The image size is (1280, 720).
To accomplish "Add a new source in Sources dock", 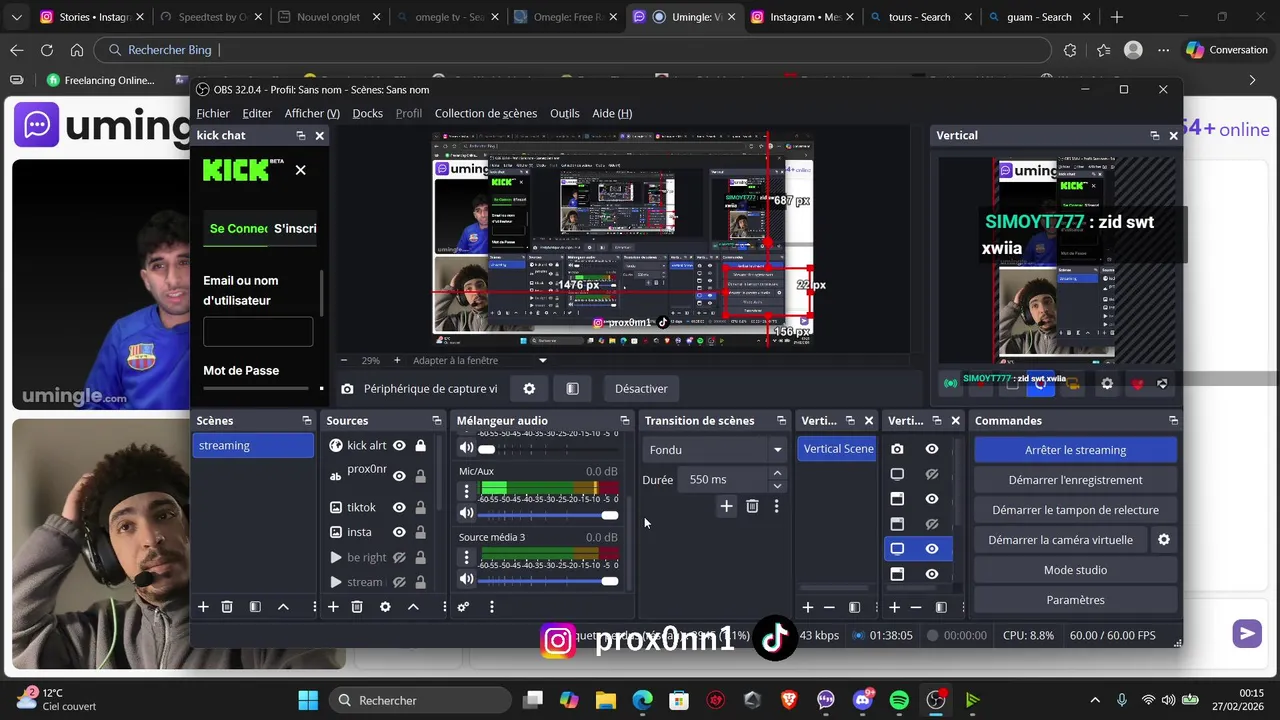I will tap(333, 607).
